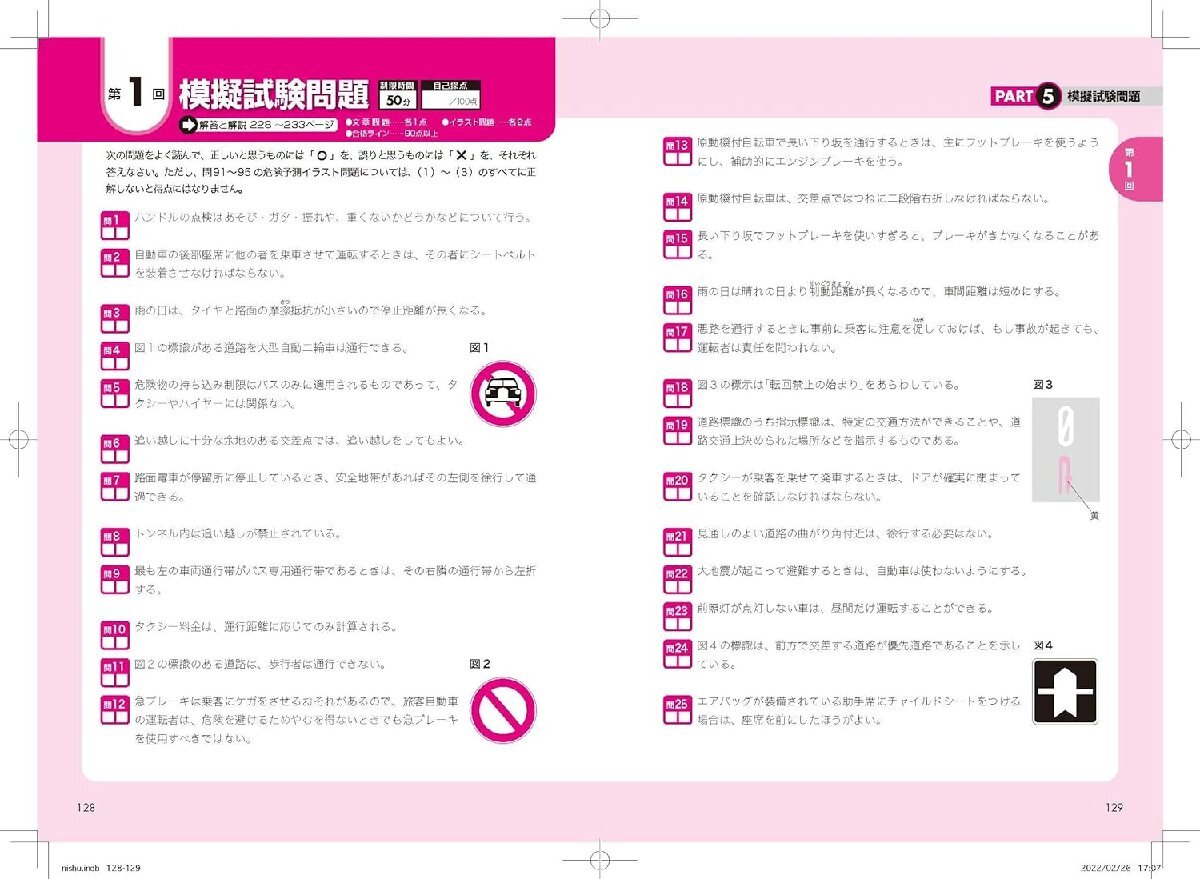Click the 問15 question badge
The width and height of the screenshot is (1200, 879).
click(678, 243)
